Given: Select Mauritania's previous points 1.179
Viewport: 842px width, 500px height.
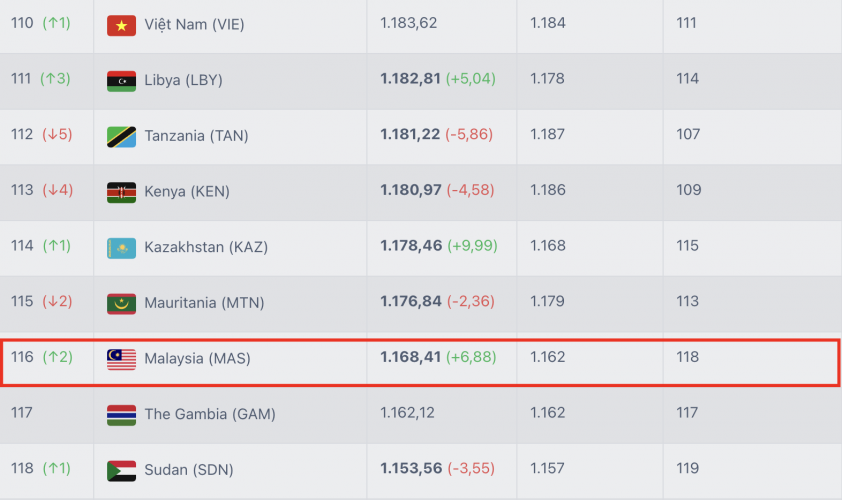Looking at the screenshot, I should pos(547,302).
